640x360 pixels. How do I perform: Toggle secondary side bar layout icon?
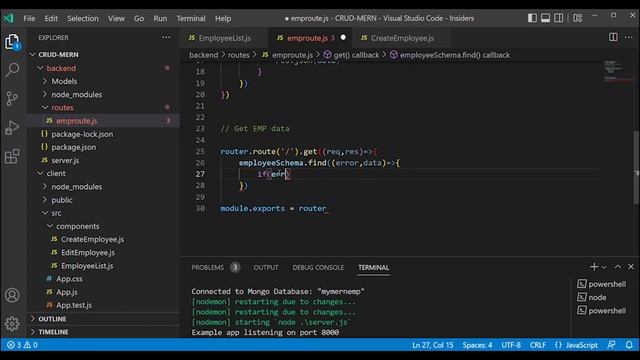[x=559, y=18]
